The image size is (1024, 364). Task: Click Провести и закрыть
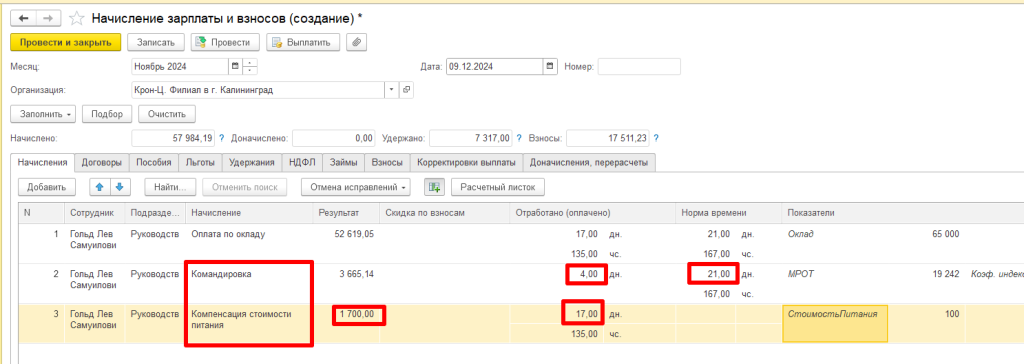[66, 42]
